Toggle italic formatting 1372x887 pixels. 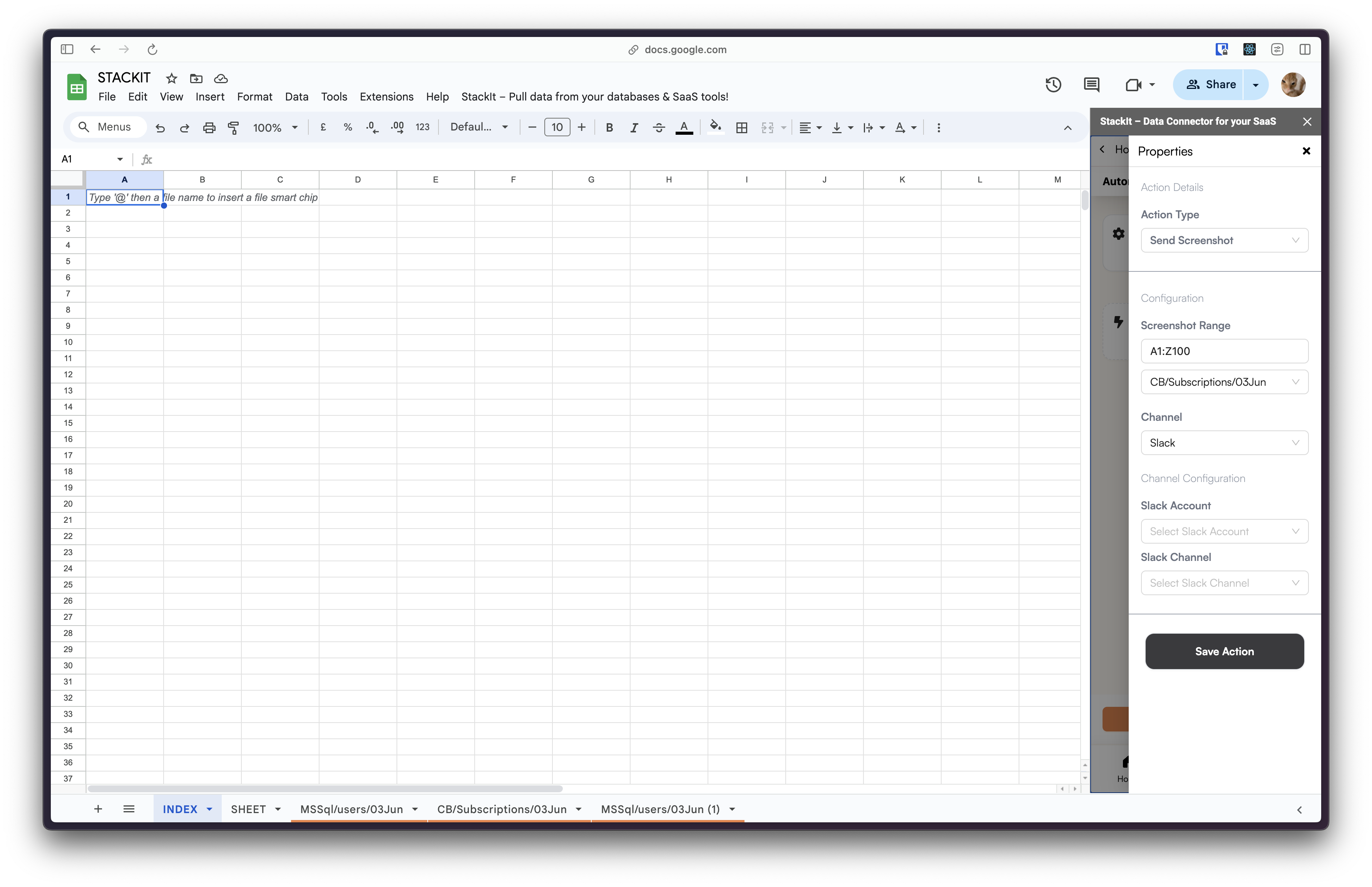634,128
